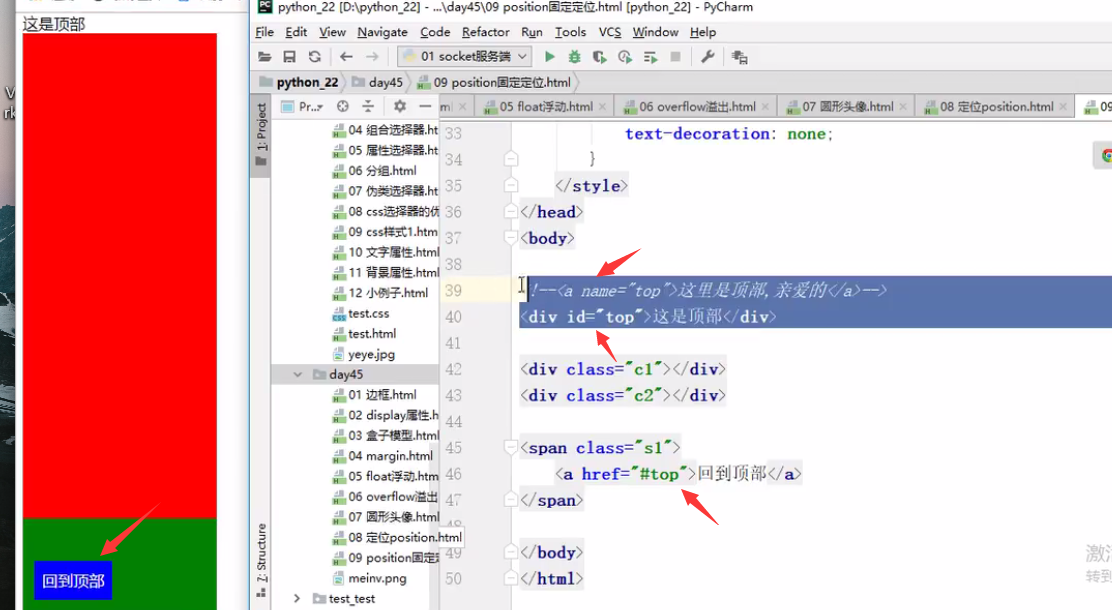Select 04 margin.html in the tree
1112x610 pixels.
[x=383, y=456]
